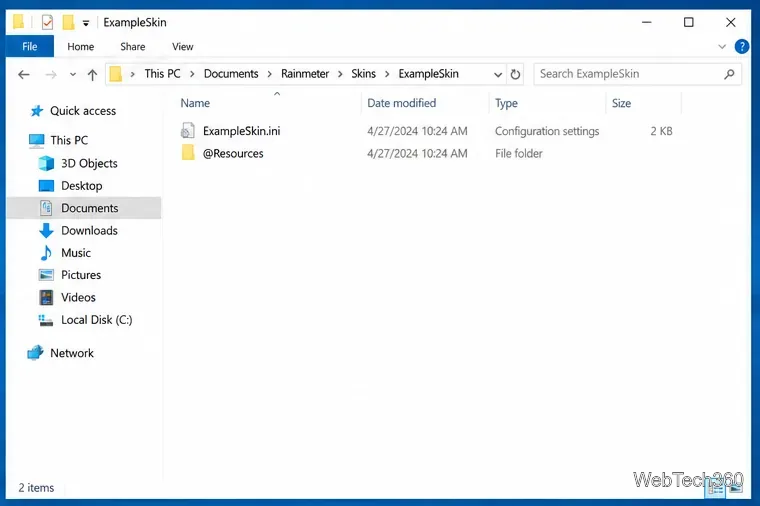The height and width of the screenshot is (506, 760).
Task: Click the ExampleSkin.ini file icon
Action: 188,130
